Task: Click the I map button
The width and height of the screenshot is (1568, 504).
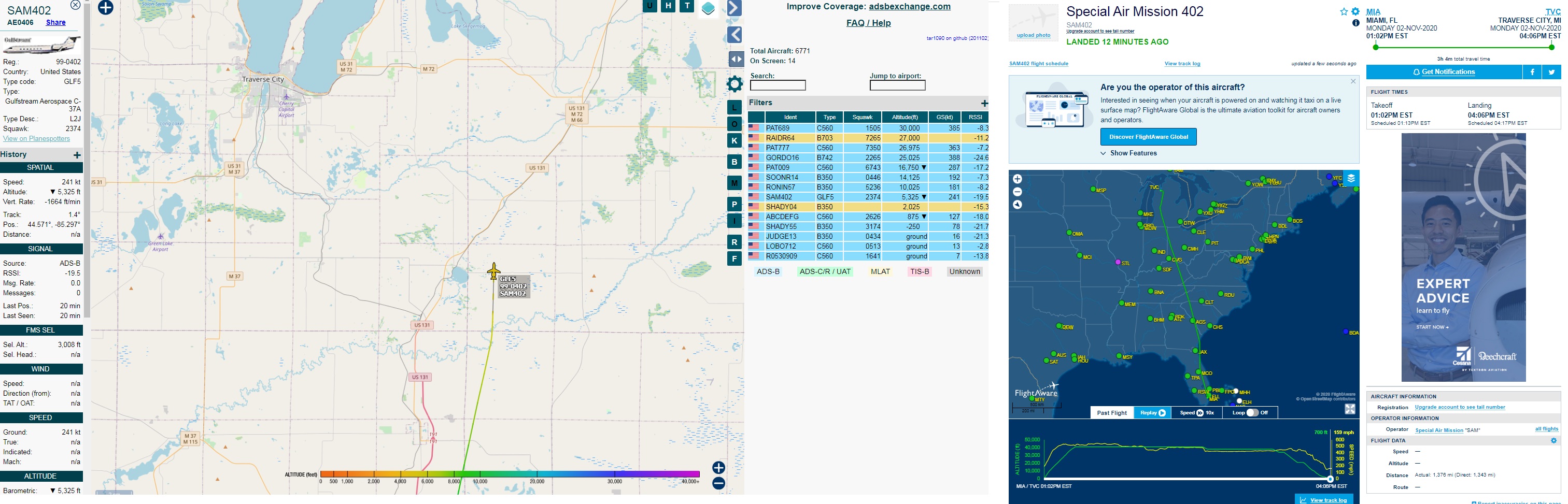Action: click(734, 221)
